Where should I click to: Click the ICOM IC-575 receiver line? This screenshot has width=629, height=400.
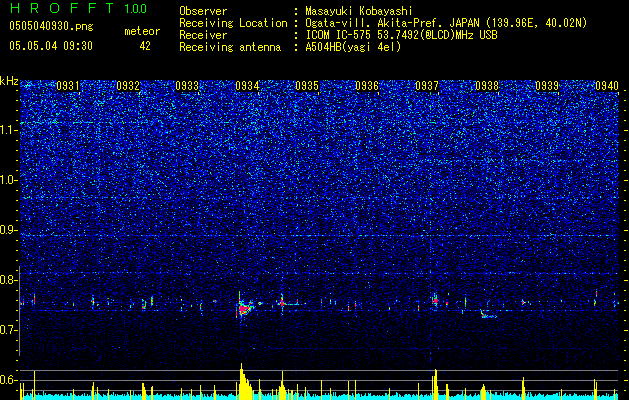coord(401,35)
